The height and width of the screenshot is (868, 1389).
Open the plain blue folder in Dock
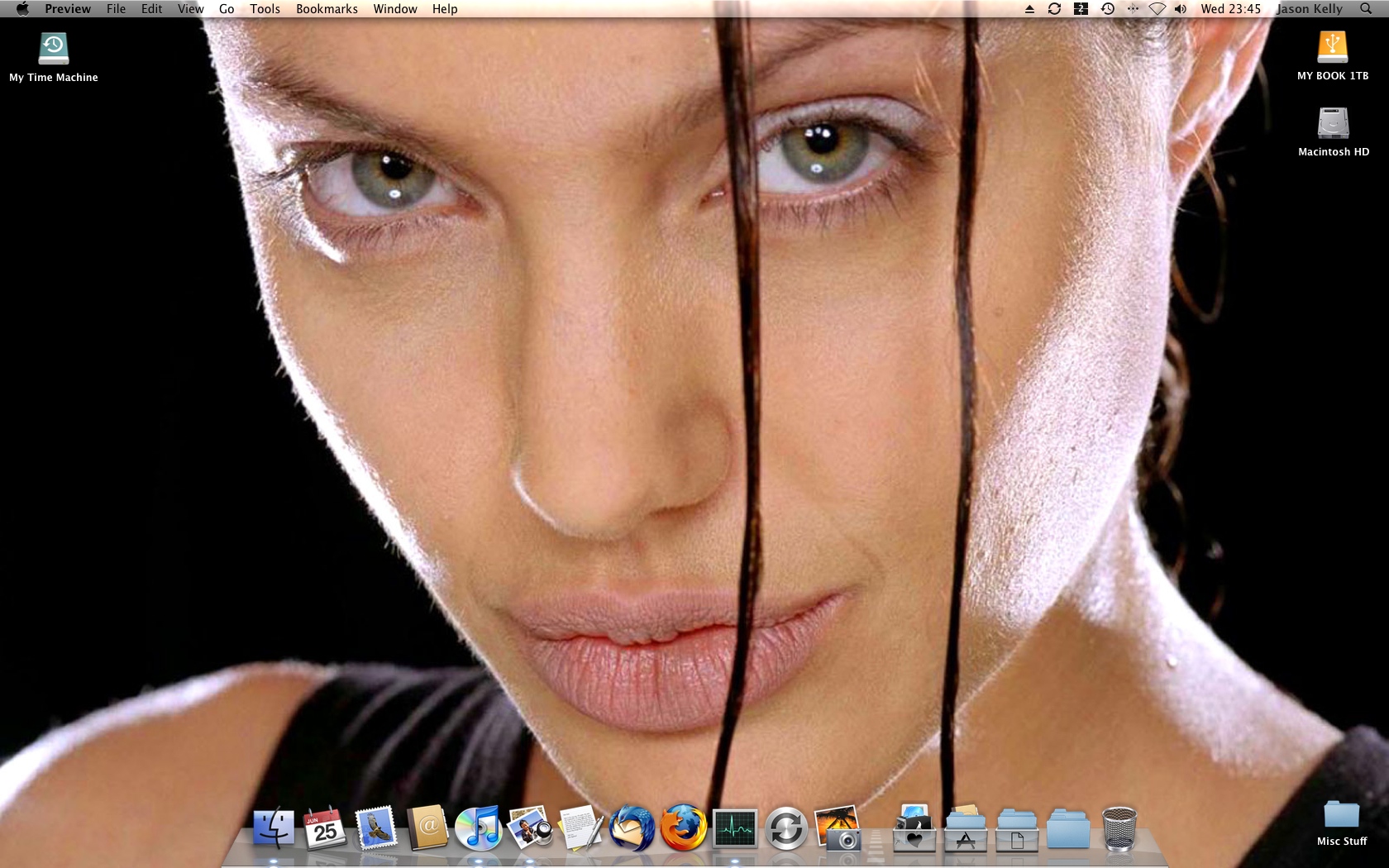click(1068, 829)
